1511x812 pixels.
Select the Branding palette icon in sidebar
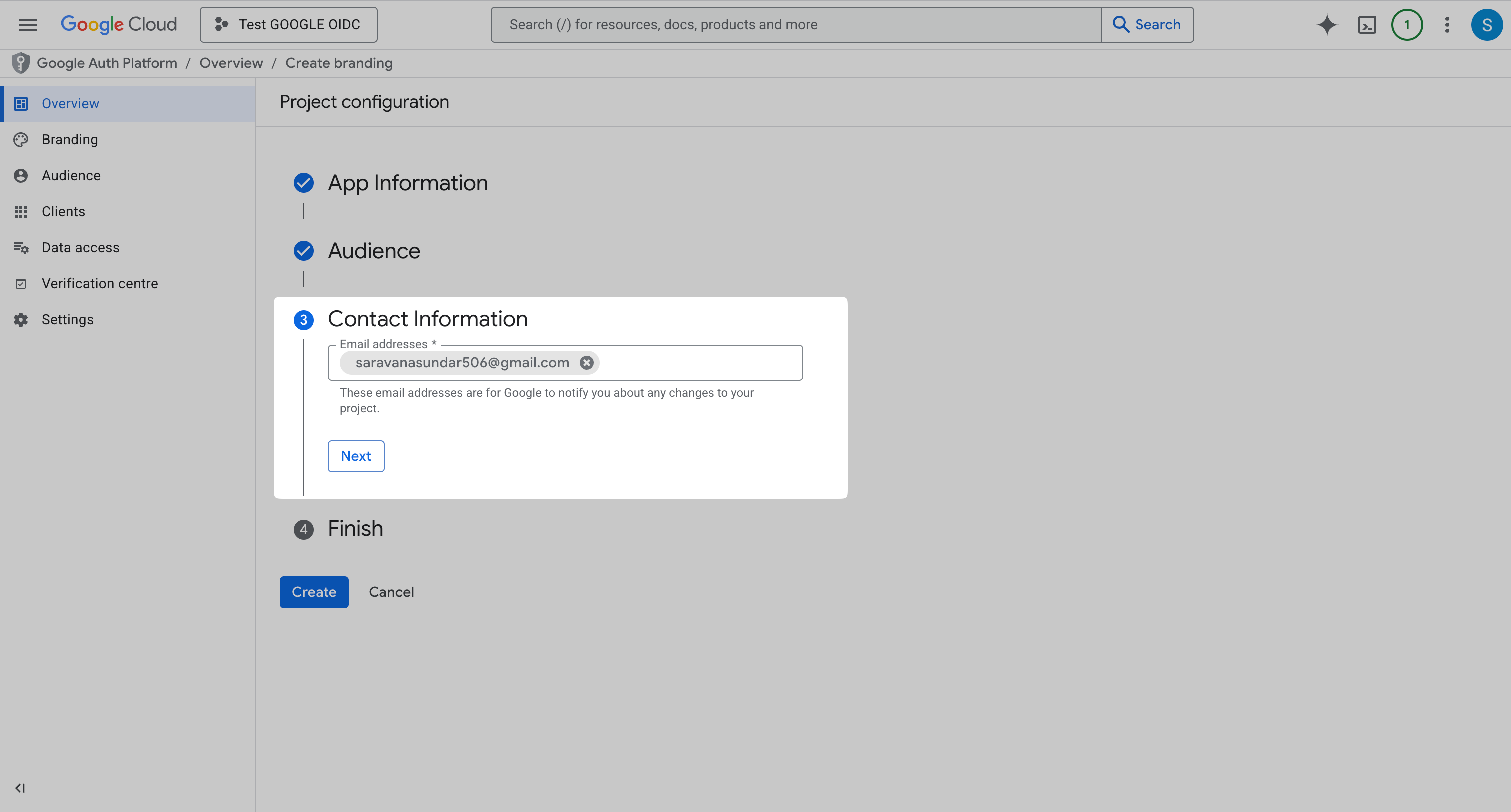tap(21, 139)
